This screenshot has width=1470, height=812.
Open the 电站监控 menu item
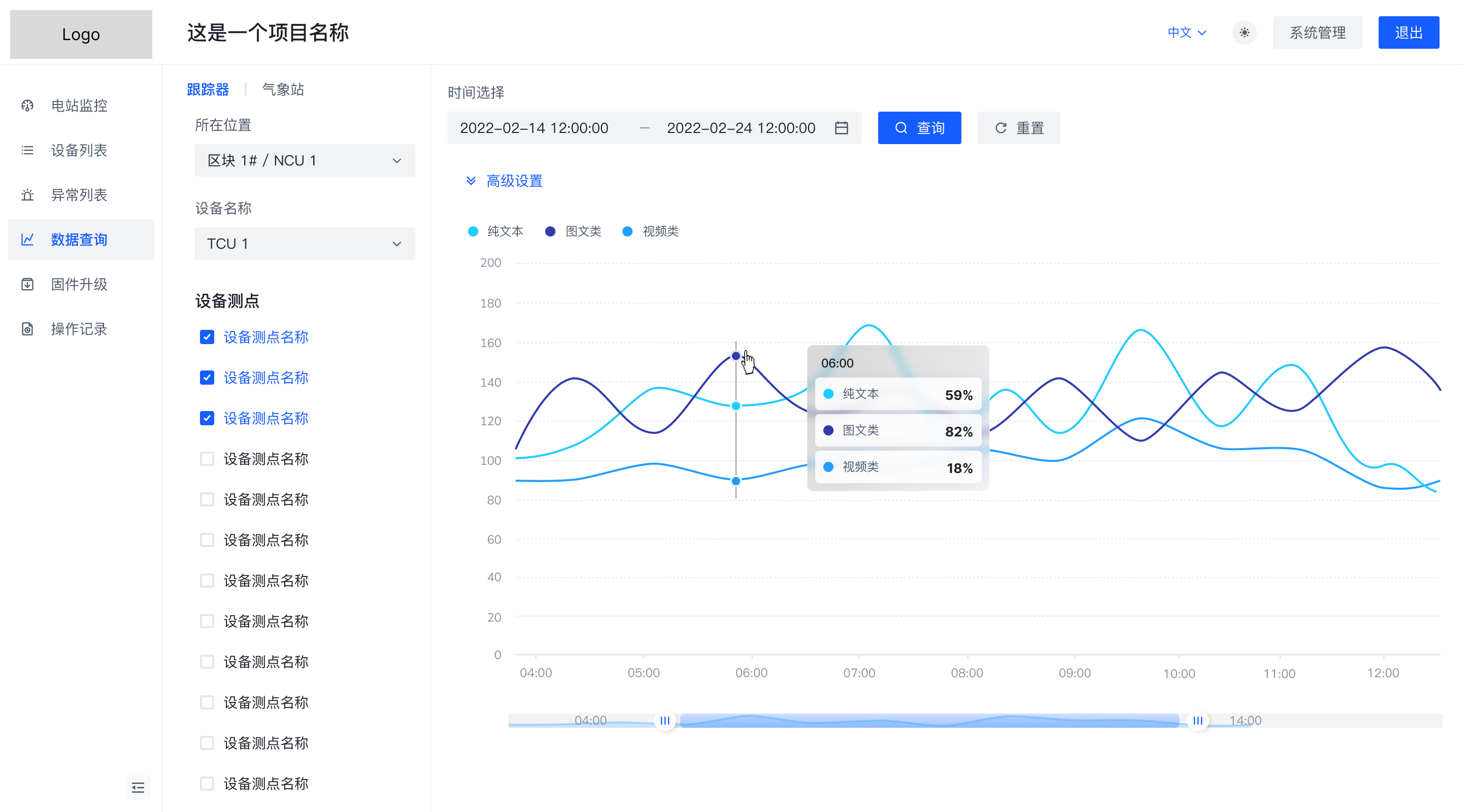tap(81, 106)
